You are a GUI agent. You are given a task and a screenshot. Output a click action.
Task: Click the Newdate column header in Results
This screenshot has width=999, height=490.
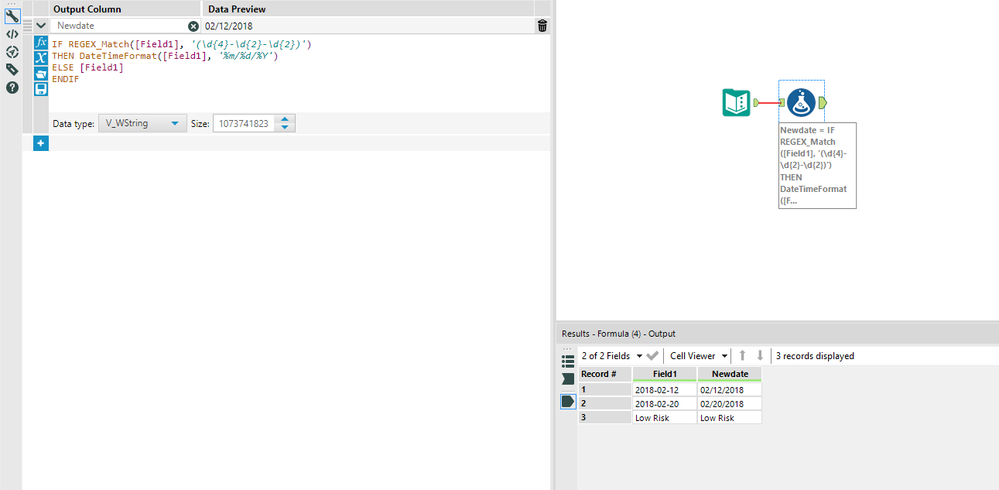pyautogui.click(x=729, y=374)
